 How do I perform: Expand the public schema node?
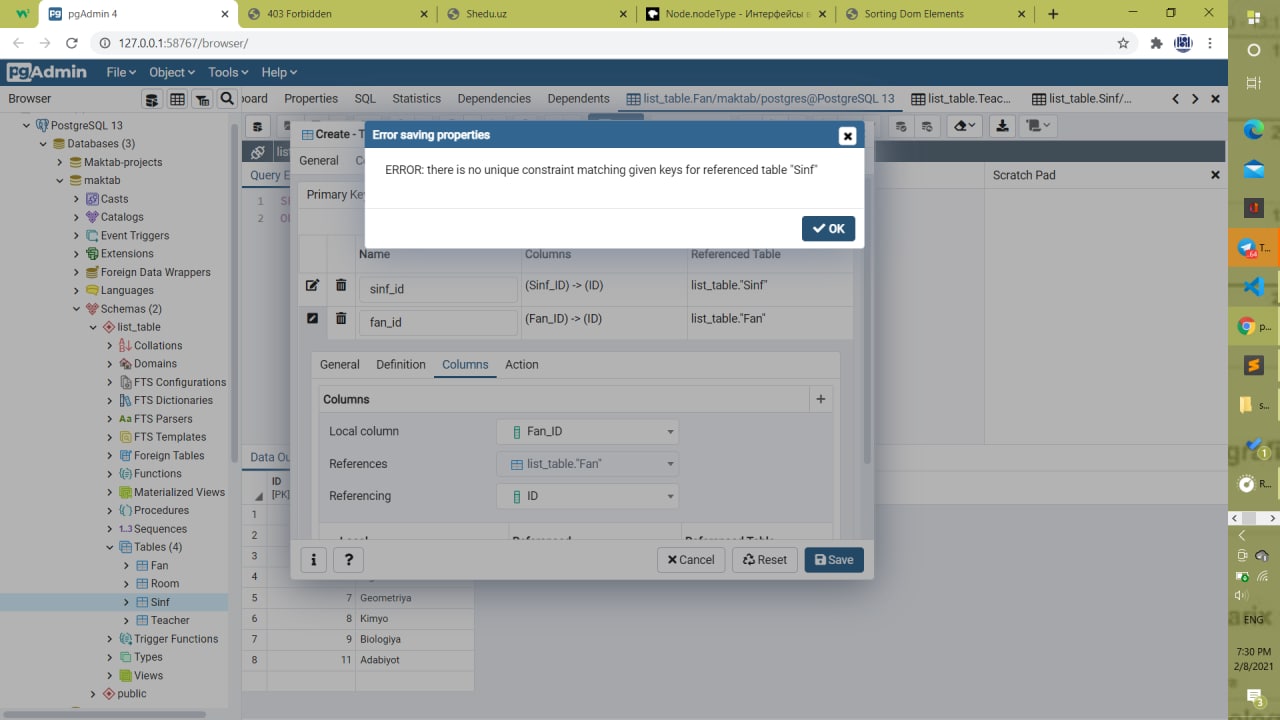coord(94,694)
